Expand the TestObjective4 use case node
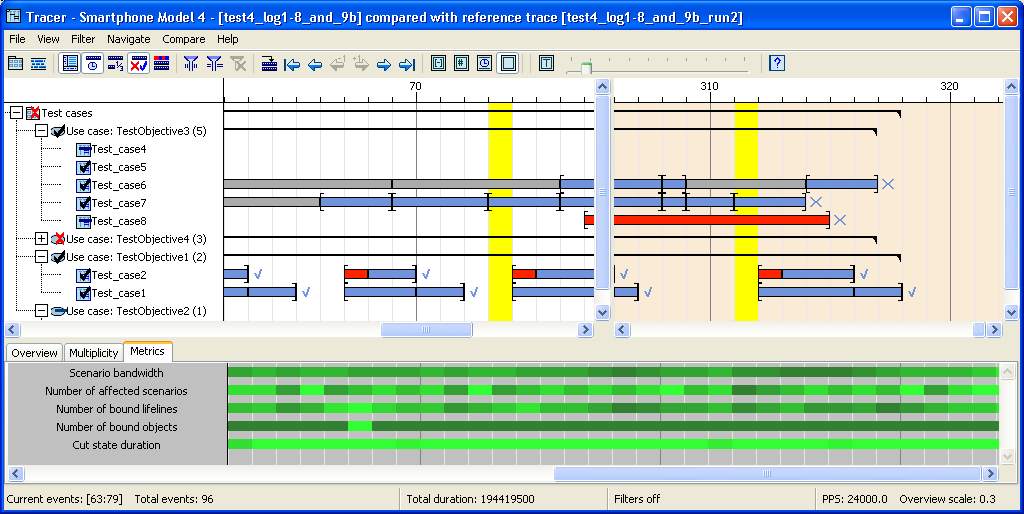This screenshot has height=514, width=1024. 41,239
